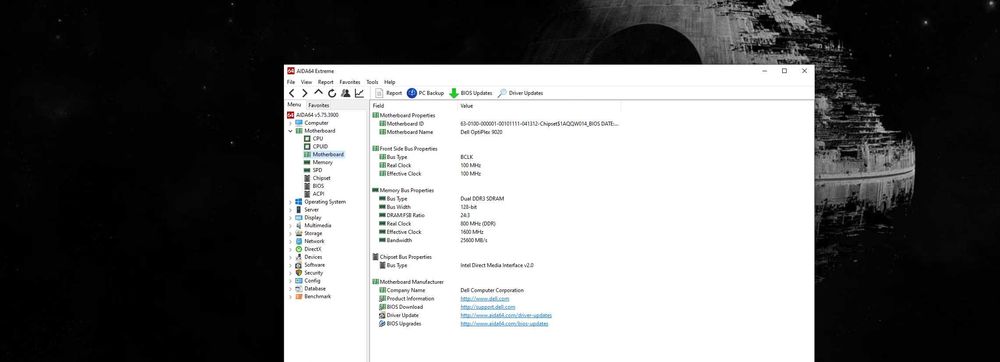Open the aida64.com/driver-updates link
The width and height of the screenshot is (1000, 362).
[506, 315]
